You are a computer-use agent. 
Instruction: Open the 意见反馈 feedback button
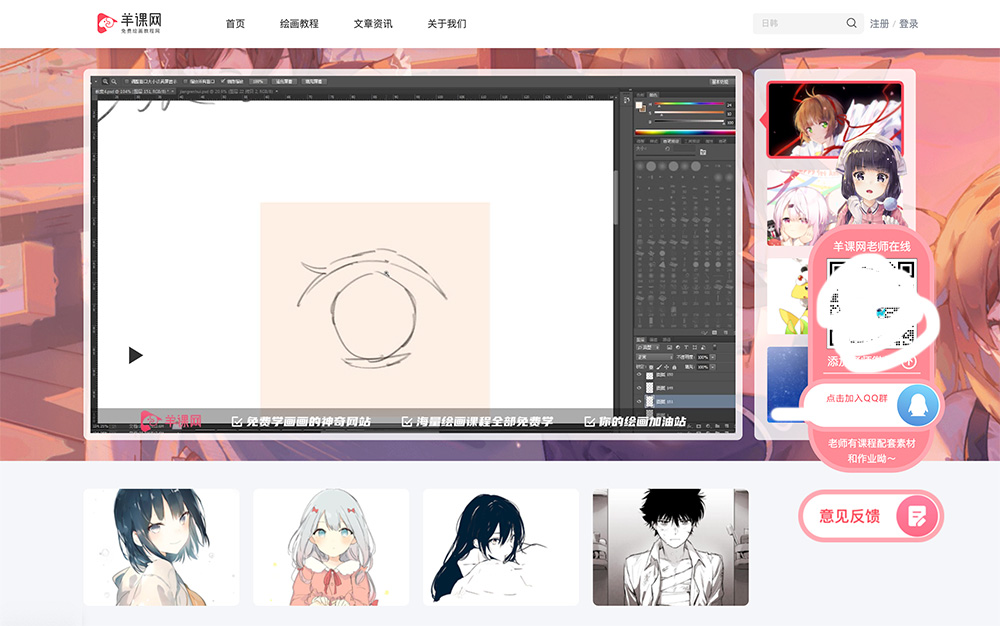click(870, 516)
